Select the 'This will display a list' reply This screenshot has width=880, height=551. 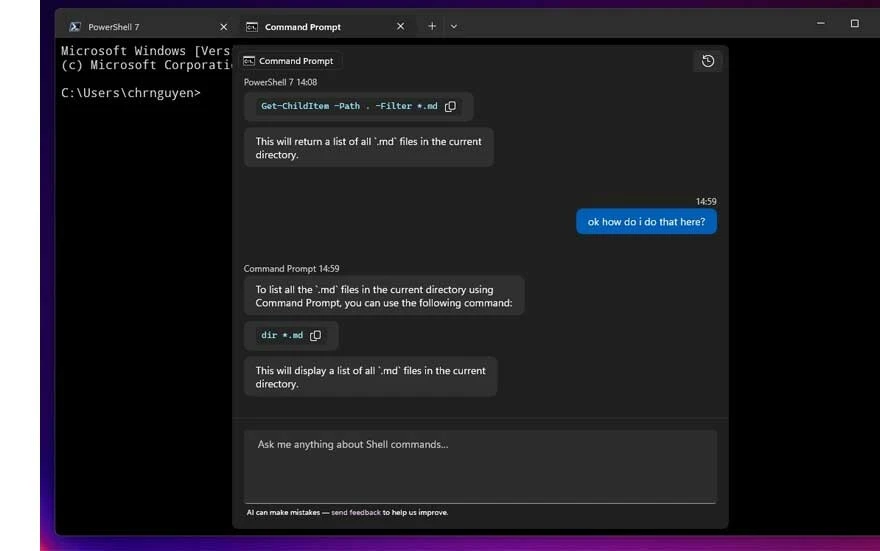(x=370, y=377)
